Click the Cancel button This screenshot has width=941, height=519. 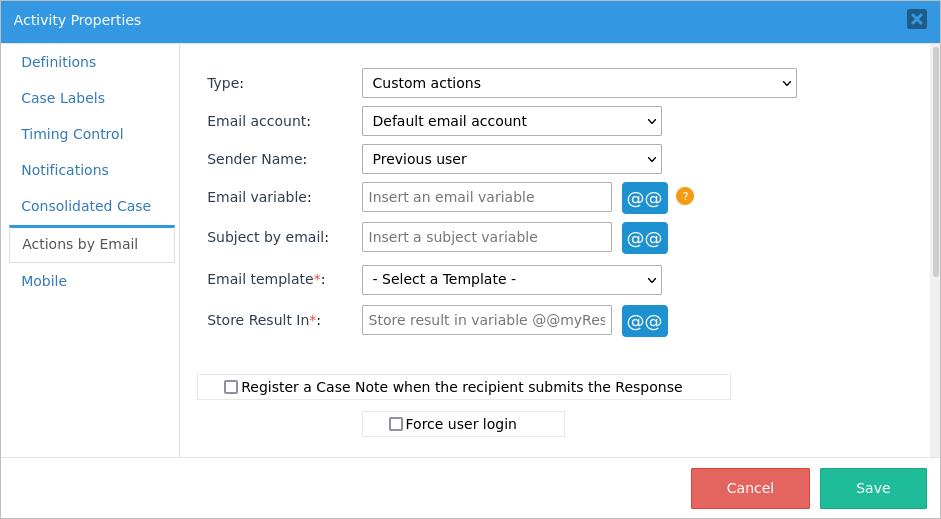(750, 488)
